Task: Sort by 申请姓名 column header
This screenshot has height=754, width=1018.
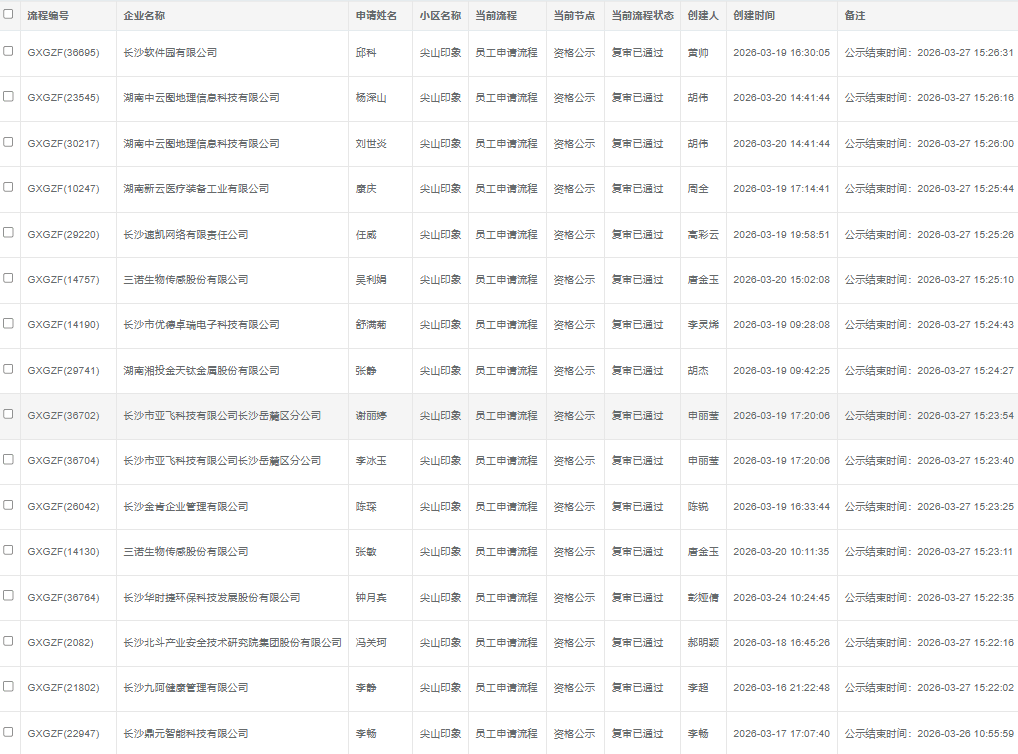Action: [377, 16]
